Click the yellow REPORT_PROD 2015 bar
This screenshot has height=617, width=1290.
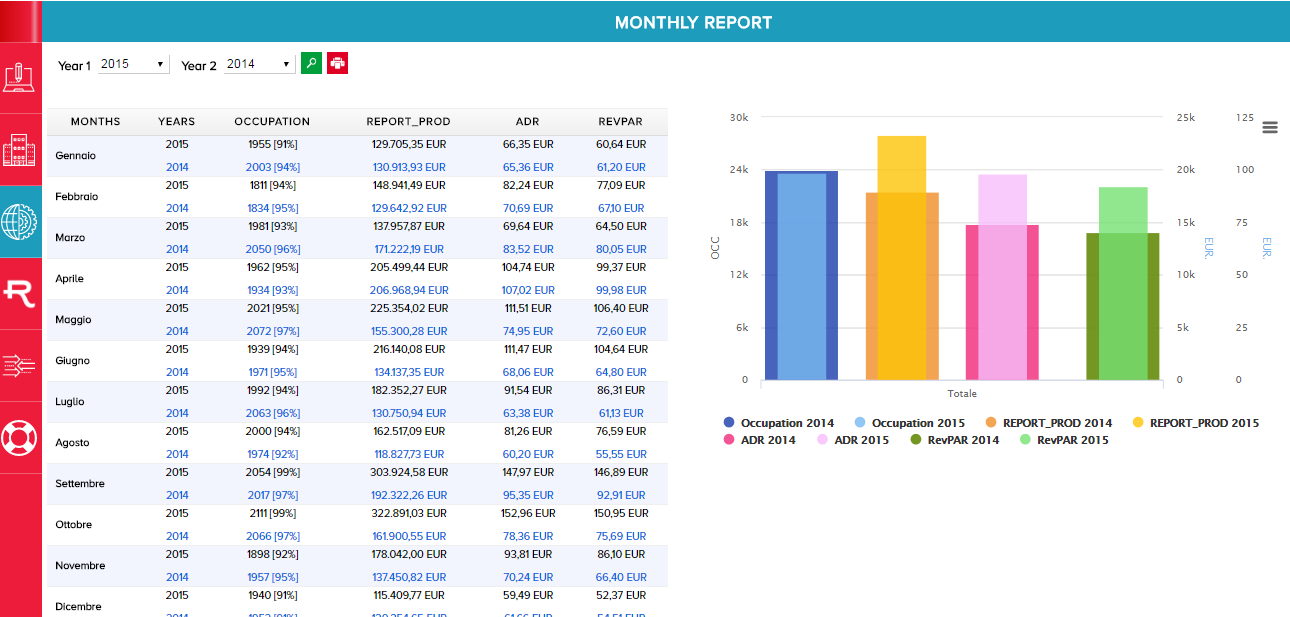pyautogui.click(x=902, y=258)
